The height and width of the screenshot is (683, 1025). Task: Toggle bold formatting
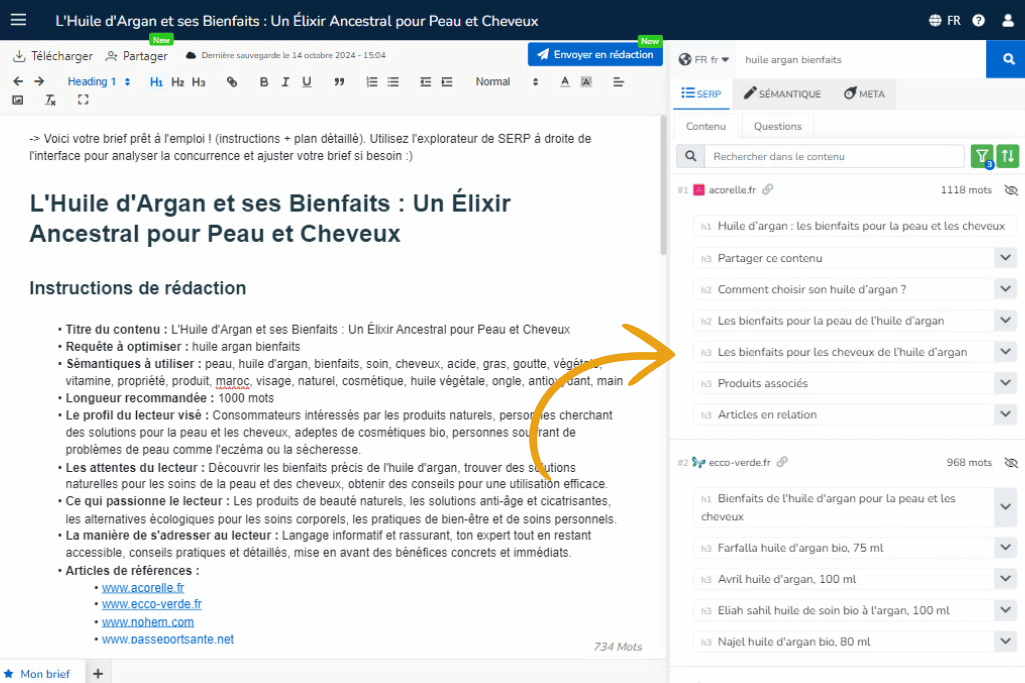tap(263, 82)
